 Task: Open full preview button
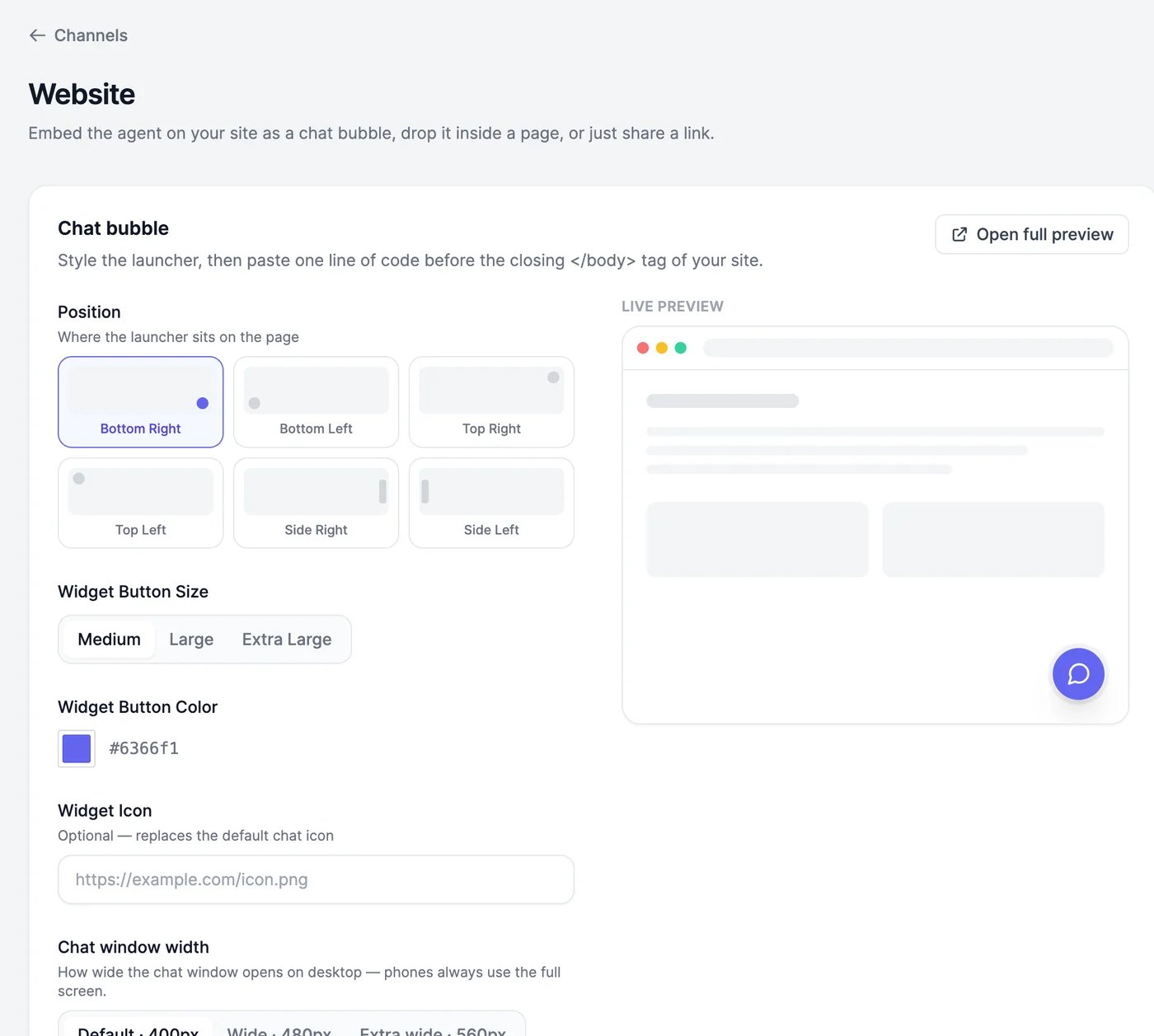pos(1031,235)
